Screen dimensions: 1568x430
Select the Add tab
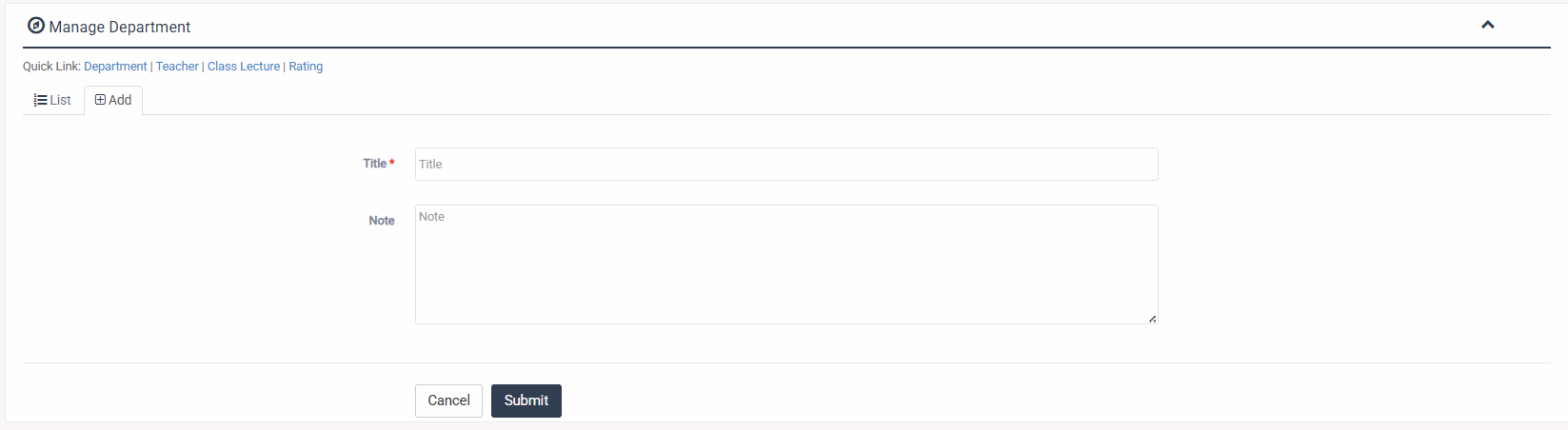tap(113, 100)
